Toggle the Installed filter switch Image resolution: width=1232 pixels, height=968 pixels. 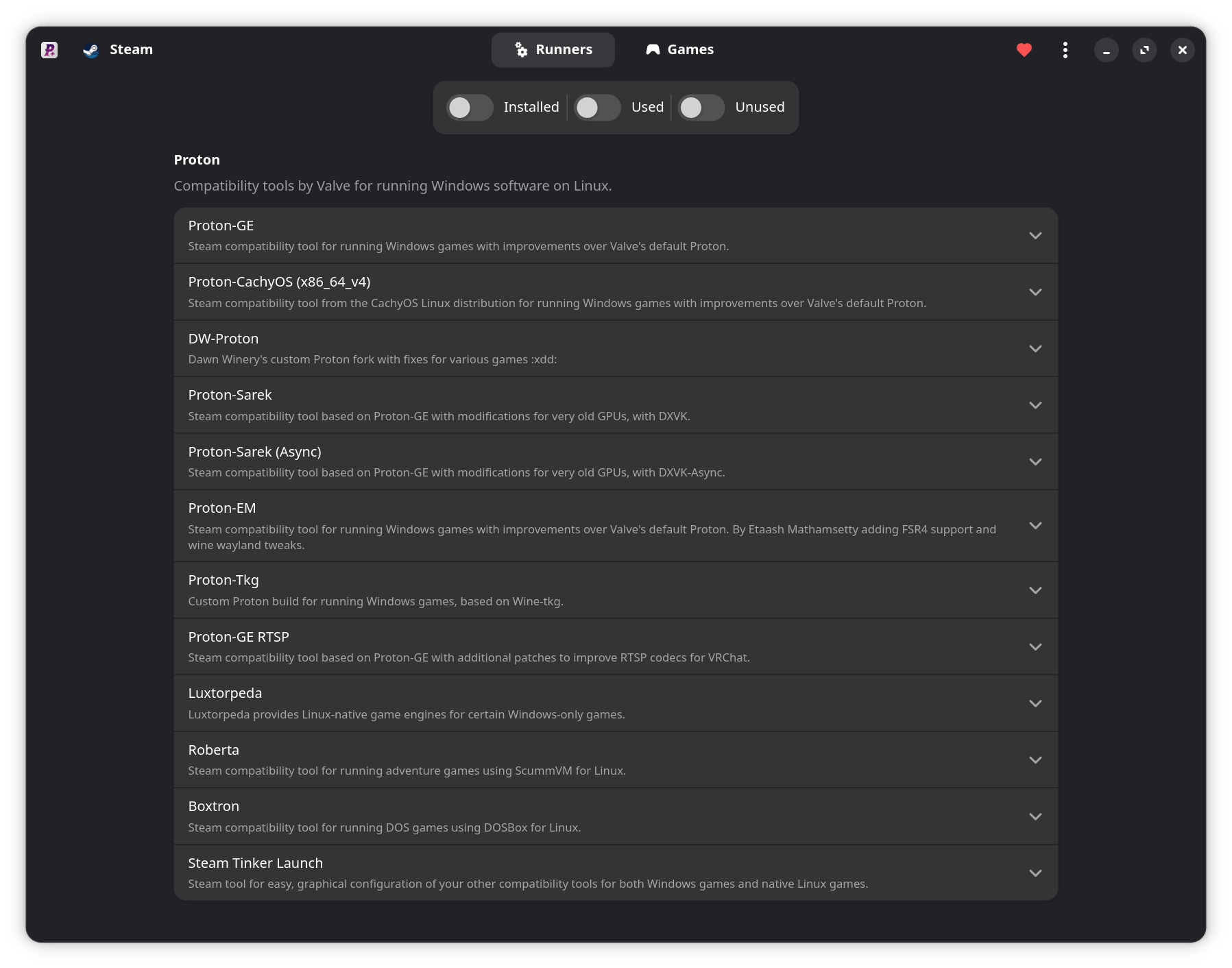click(x=470, y=108)
